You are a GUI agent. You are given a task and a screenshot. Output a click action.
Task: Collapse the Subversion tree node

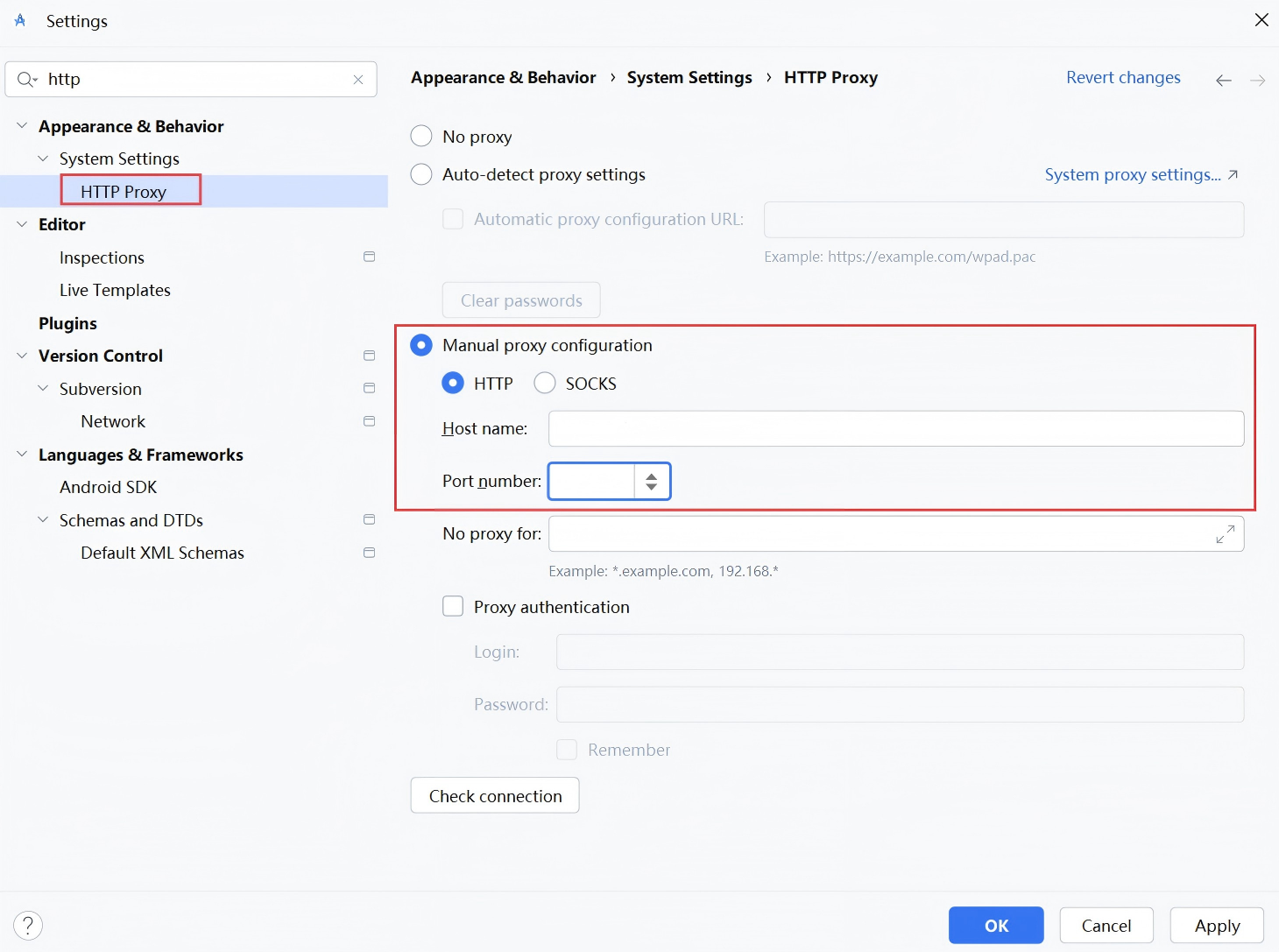42,388
